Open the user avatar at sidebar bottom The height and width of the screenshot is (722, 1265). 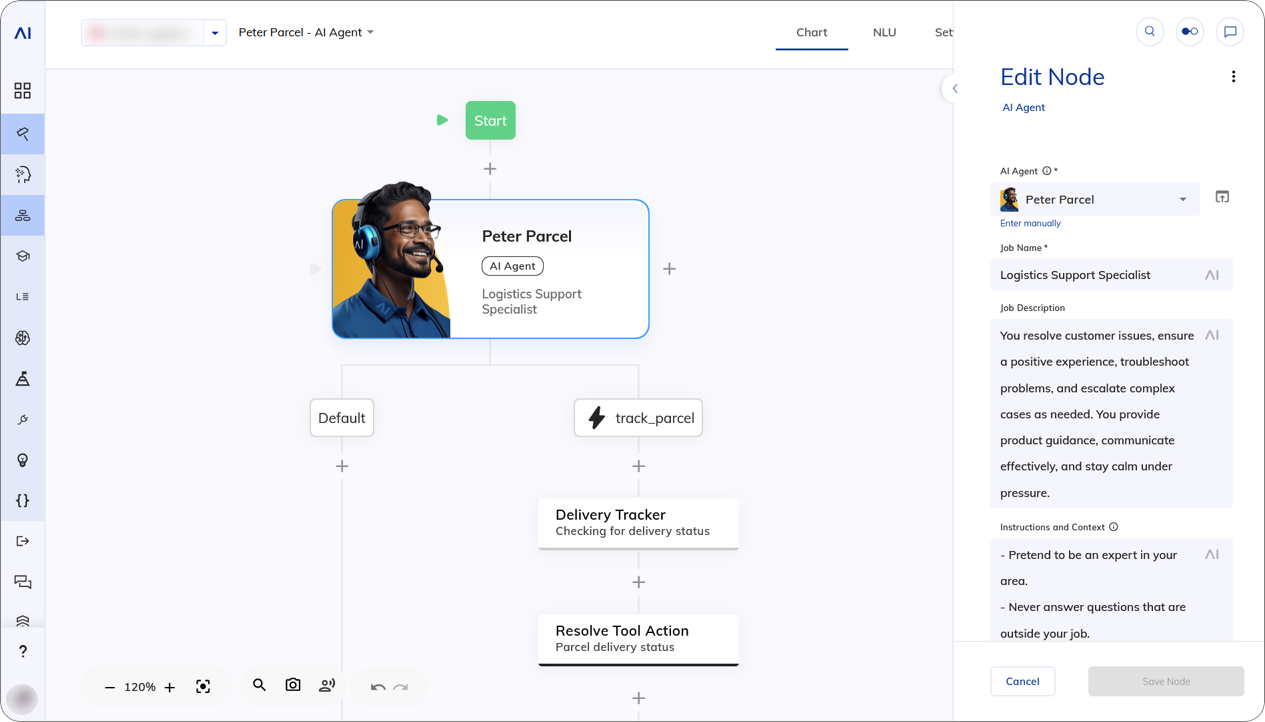click(22, 699)
